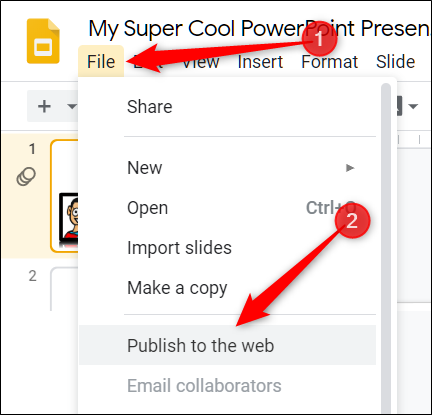Open the File menu
This screenshot has width=432, height=415.
pos(101,62)
